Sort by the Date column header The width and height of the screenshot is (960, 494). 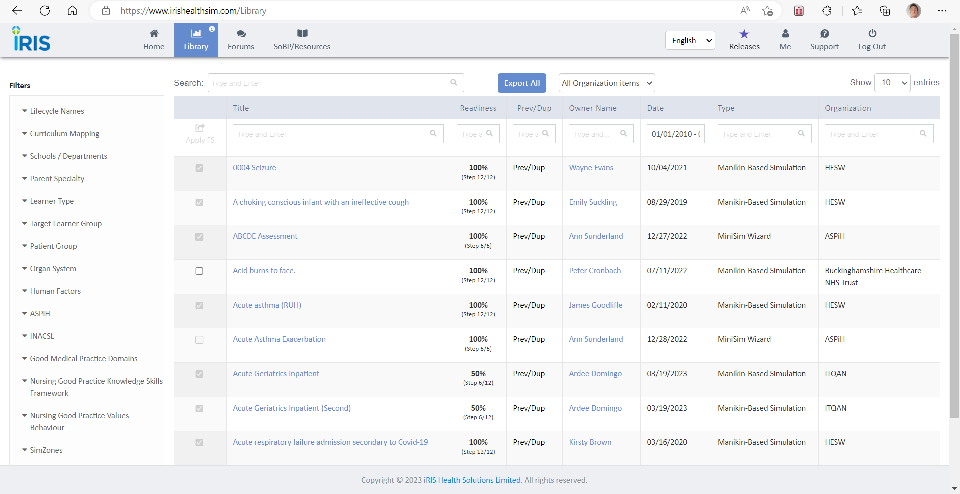[x=656, y=108]
